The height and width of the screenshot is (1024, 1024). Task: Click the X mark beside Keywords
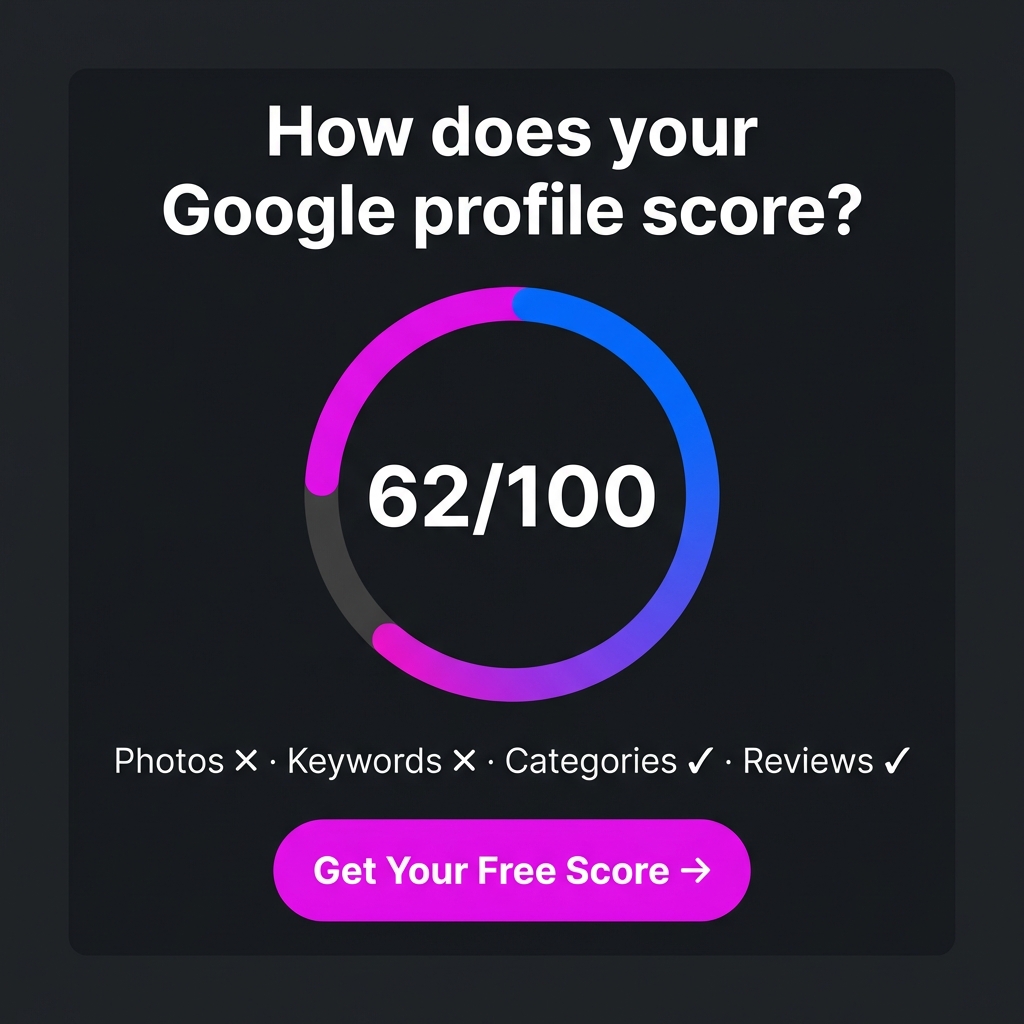coord(464,761)
